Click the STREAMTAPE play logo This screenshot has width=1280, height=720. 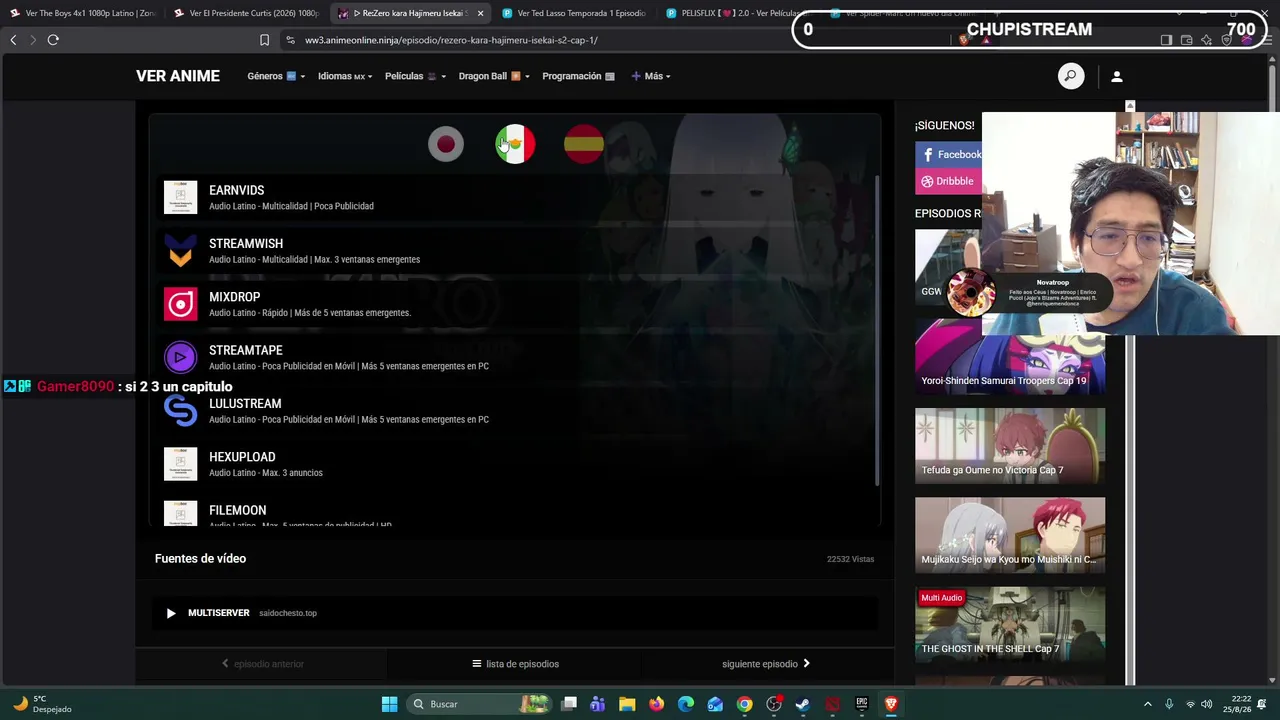[180, 357]
